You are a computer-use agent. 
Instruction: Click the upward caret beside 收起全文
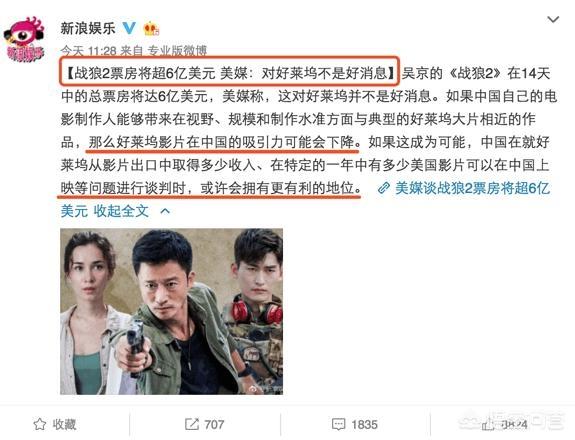click(165, 211)
